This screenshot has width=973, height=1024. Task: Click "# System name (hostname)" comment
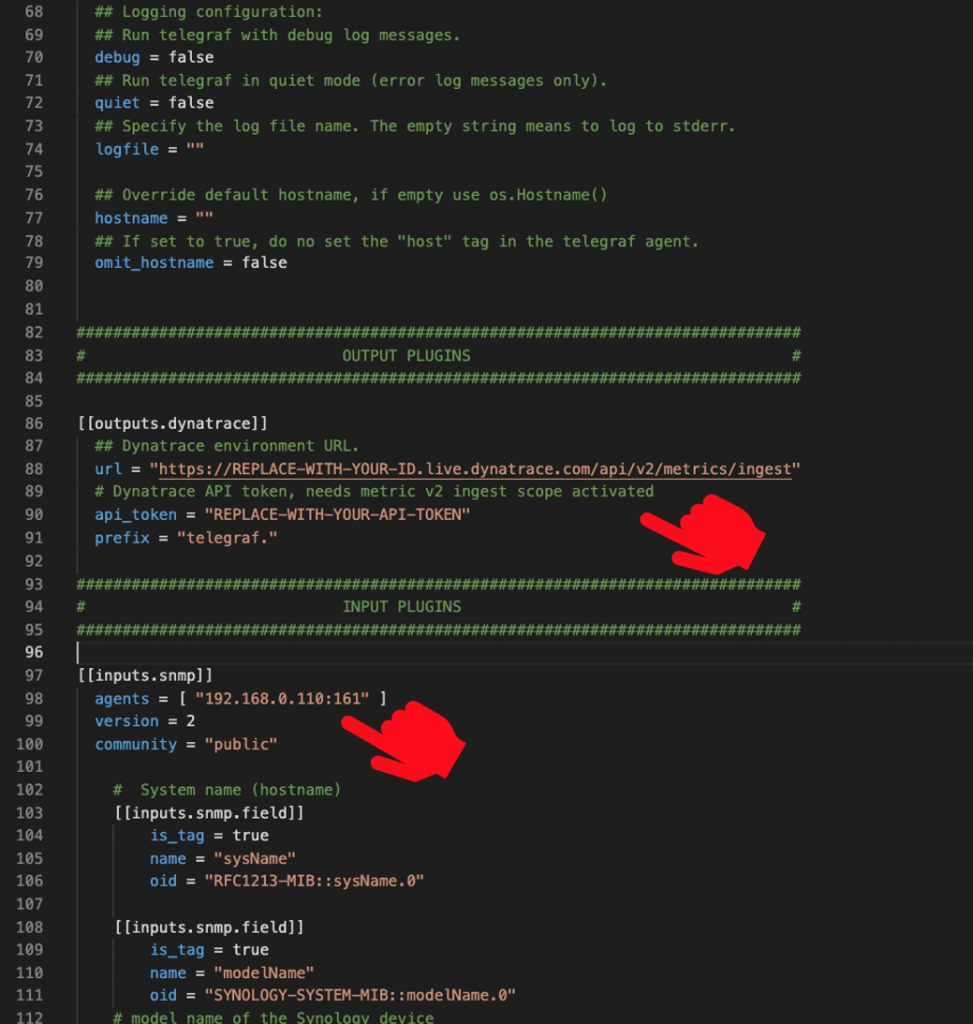227,790
